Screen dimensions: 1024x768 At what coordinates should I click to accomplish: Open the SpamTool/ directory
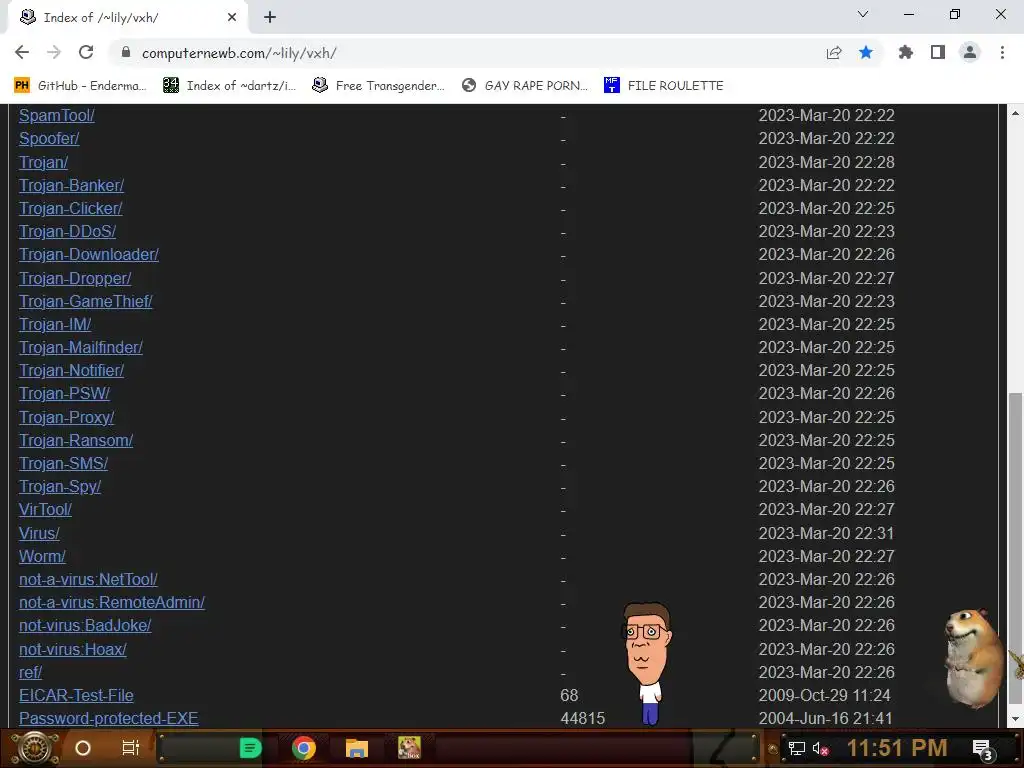pos(57,116)
